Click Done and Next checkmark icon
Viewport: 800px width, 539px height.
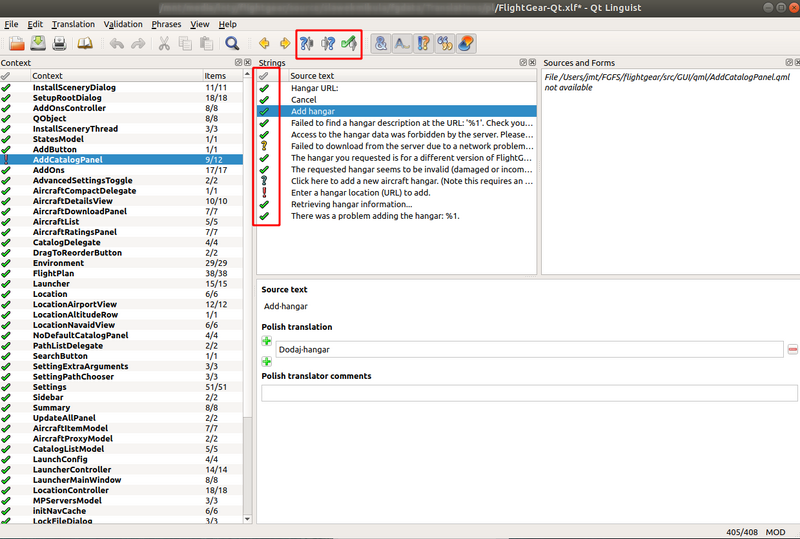click(349, 44)
